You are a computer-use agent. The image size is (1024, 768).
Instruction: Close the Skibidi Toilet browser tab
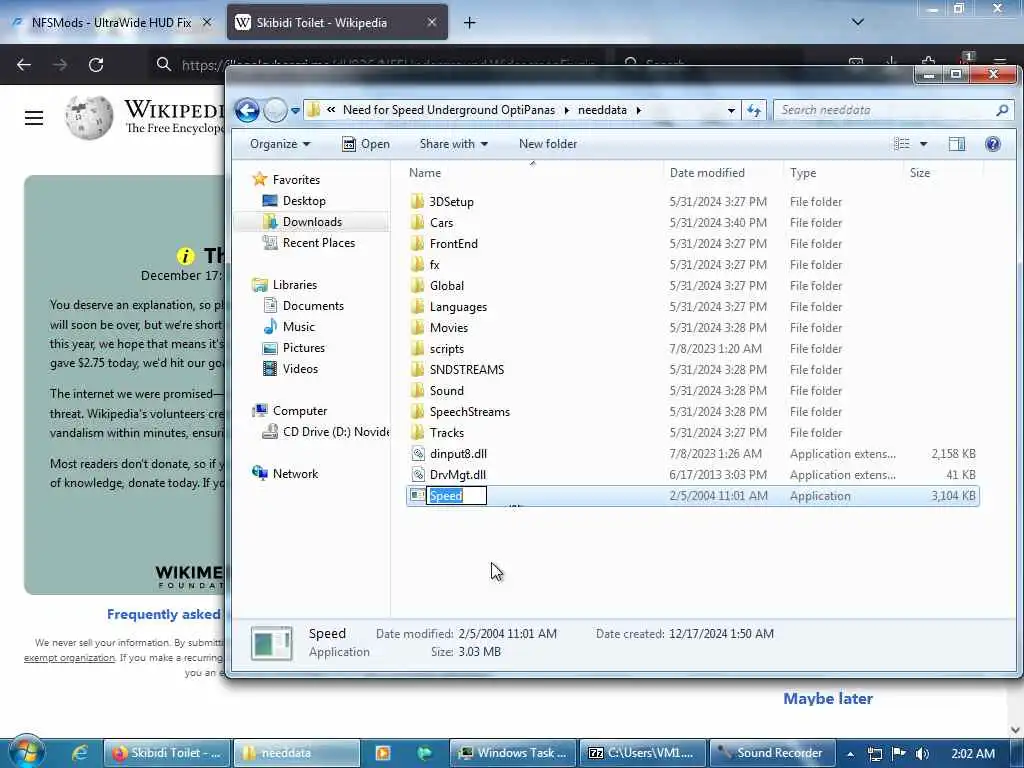point(432,22)
